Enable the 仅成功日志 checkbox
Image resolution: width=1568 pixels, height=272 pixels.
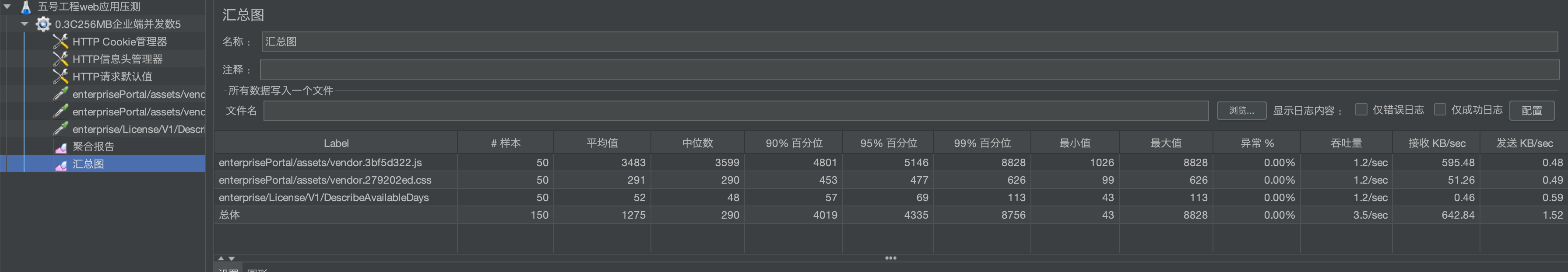point(1441,109)
